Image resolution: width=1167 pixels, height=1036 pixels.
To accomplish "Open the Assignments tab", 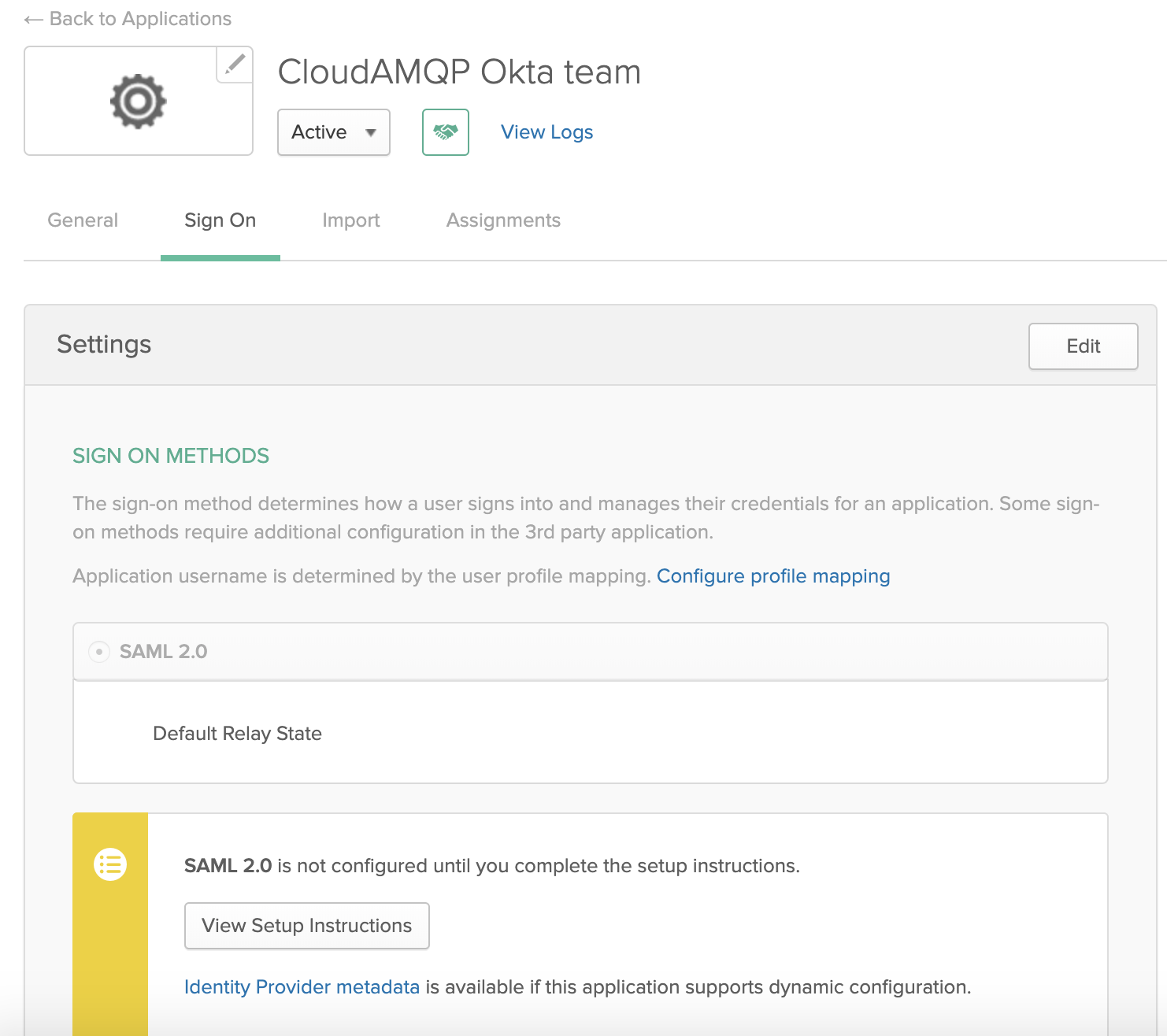I will pyautogui.click(x=504, y=220).
